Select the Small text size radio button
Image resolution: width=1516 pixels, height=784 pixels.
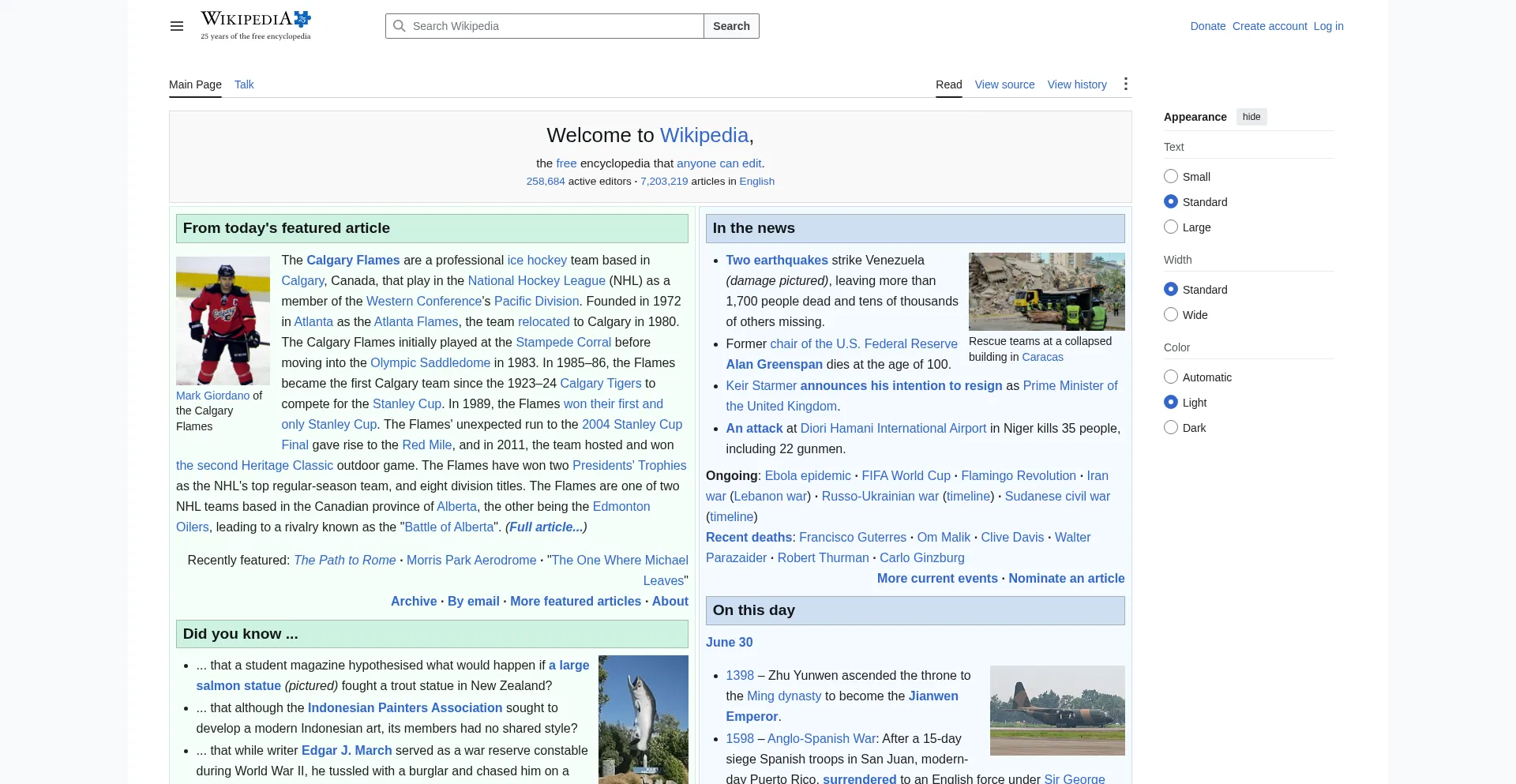(x=1171, y=176)
